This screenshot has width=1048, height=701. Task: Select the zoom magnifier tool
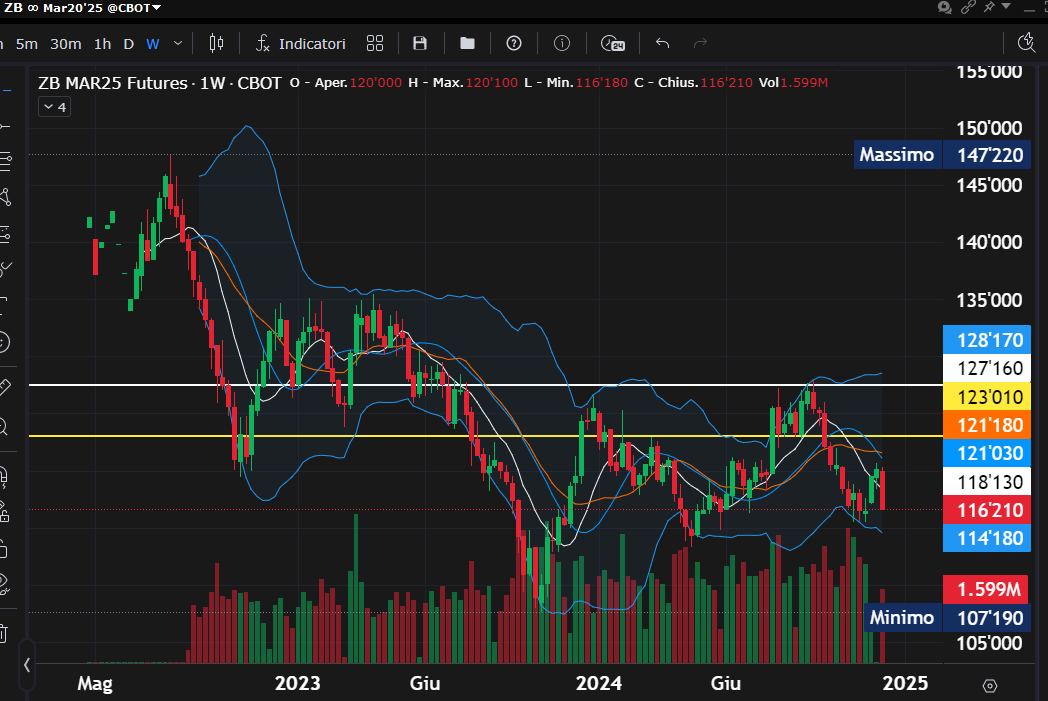4,427
